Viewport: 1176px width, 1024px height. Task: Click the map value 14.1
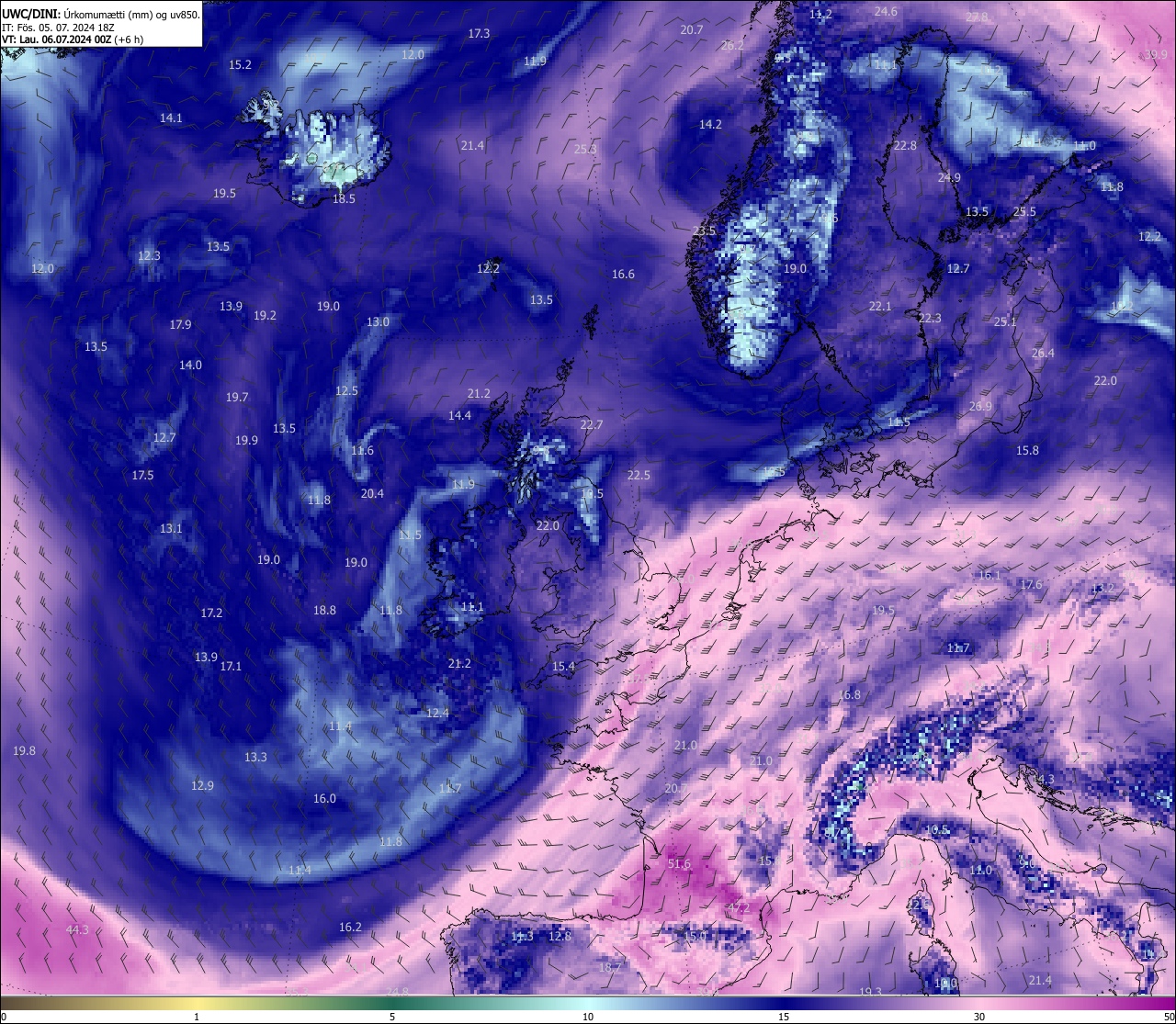click(171, 118)
